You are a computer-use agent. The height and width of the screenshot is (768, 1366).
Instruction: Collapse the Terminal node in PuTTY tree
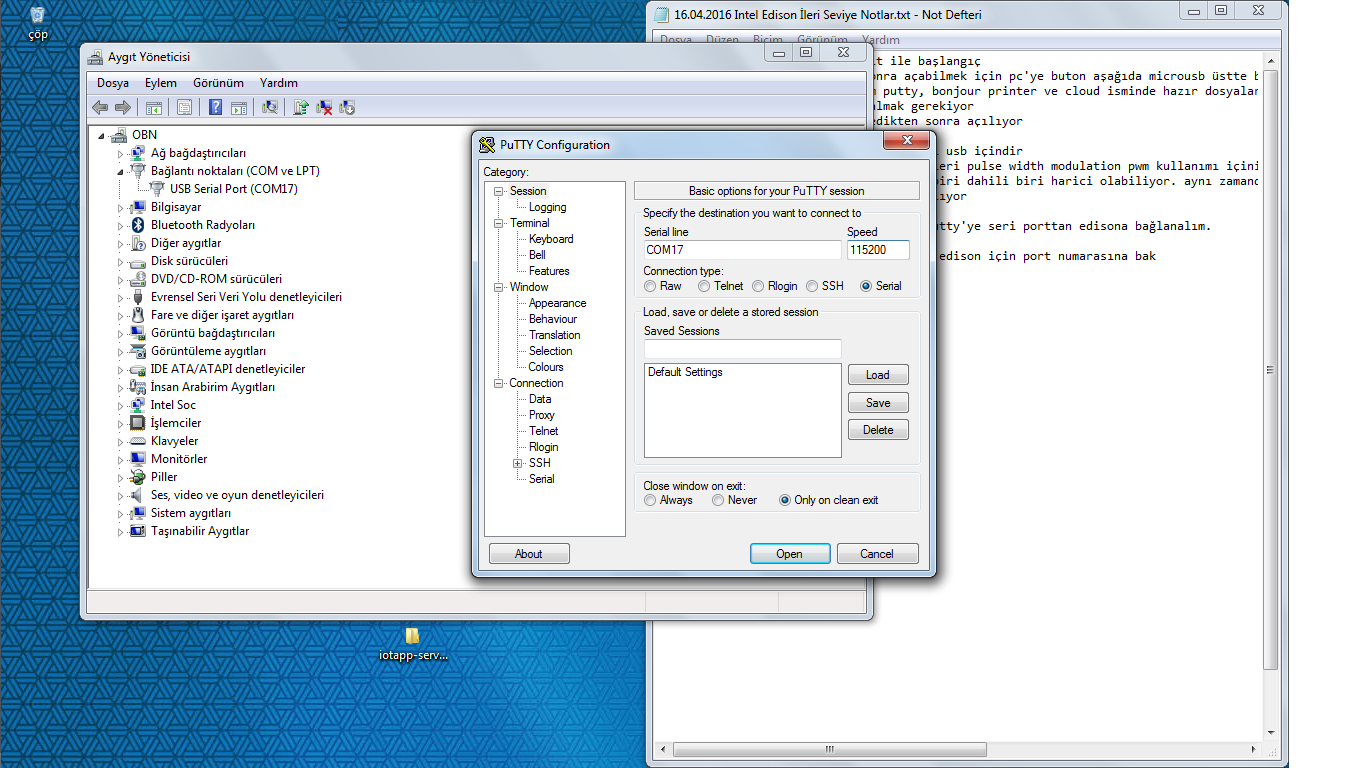point(498,223)
